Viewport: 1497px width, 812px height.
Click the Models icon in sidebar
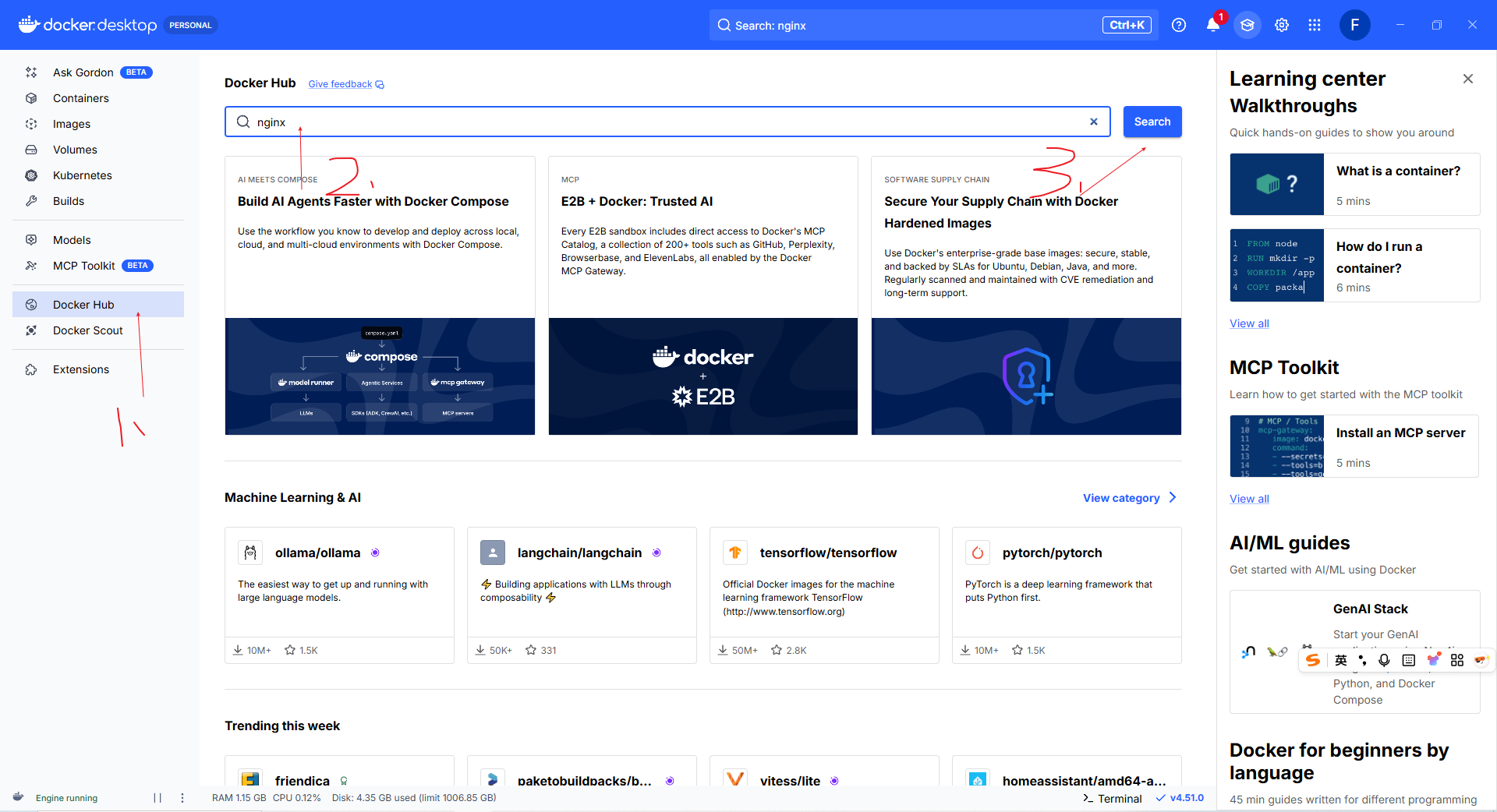(x=31, y=240)
